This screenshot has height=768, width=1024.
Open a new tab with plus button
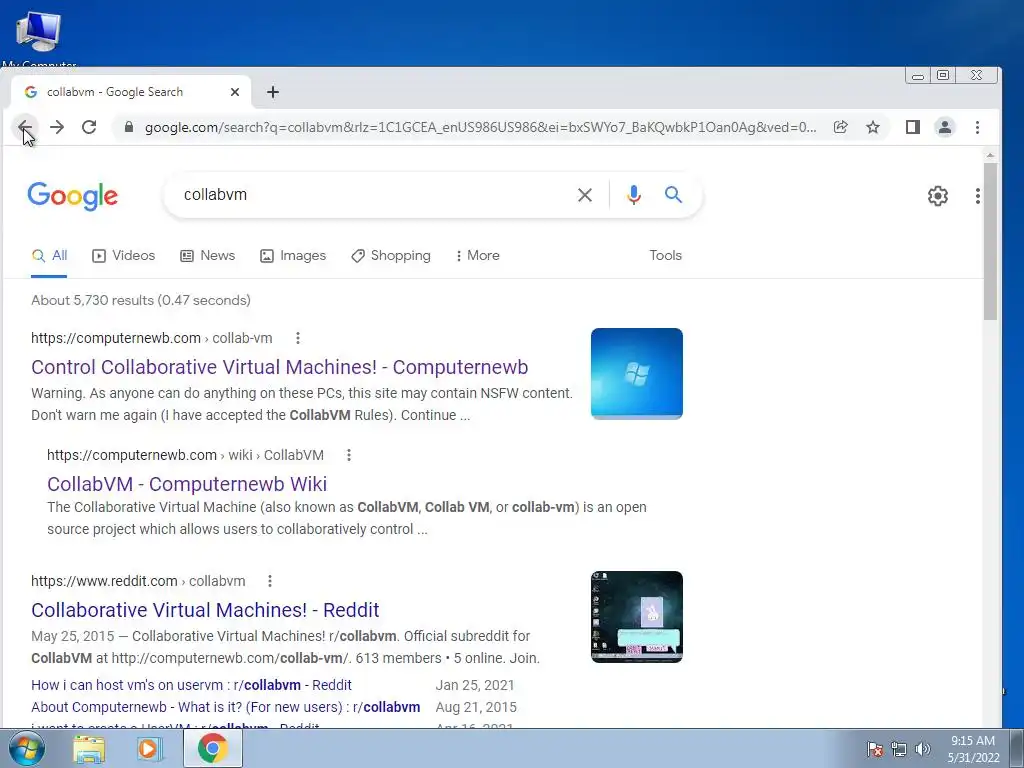(x=273, y=92)
